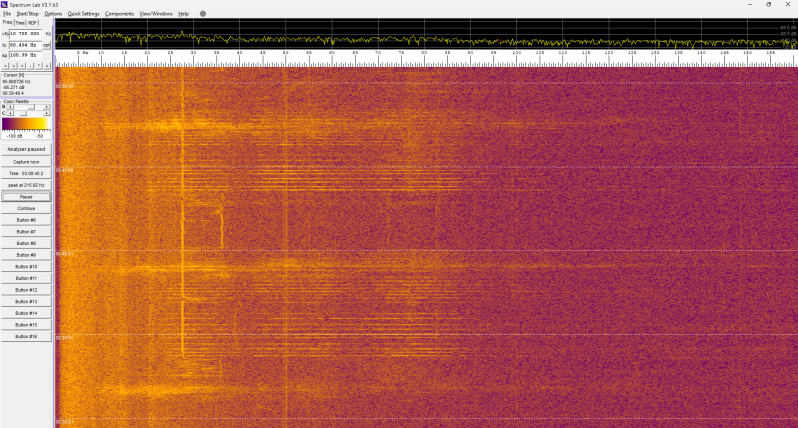Click the 'opt' button next to fc
This screenshot has width=798, height=428.
coord(46,45)
